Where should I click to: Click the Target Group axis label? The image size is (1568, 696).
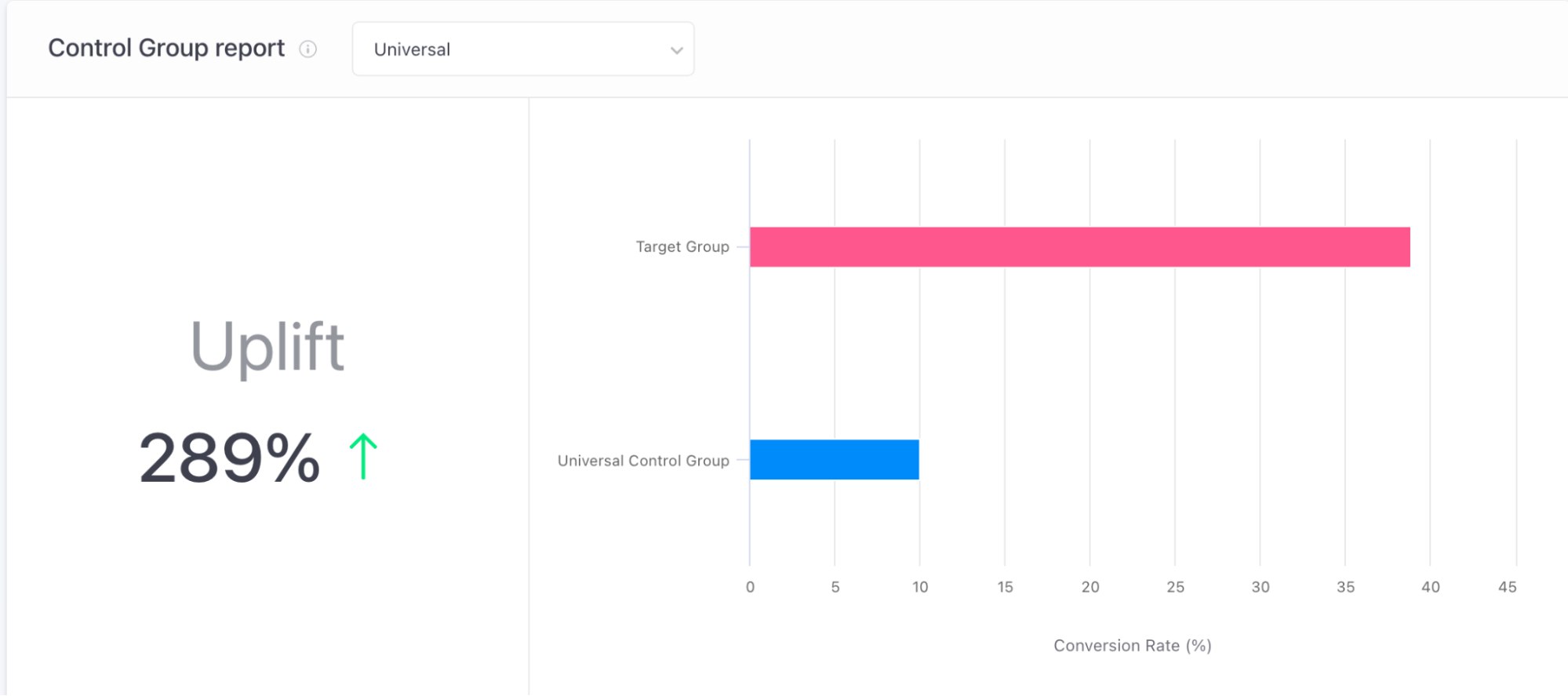coord(682,247)
